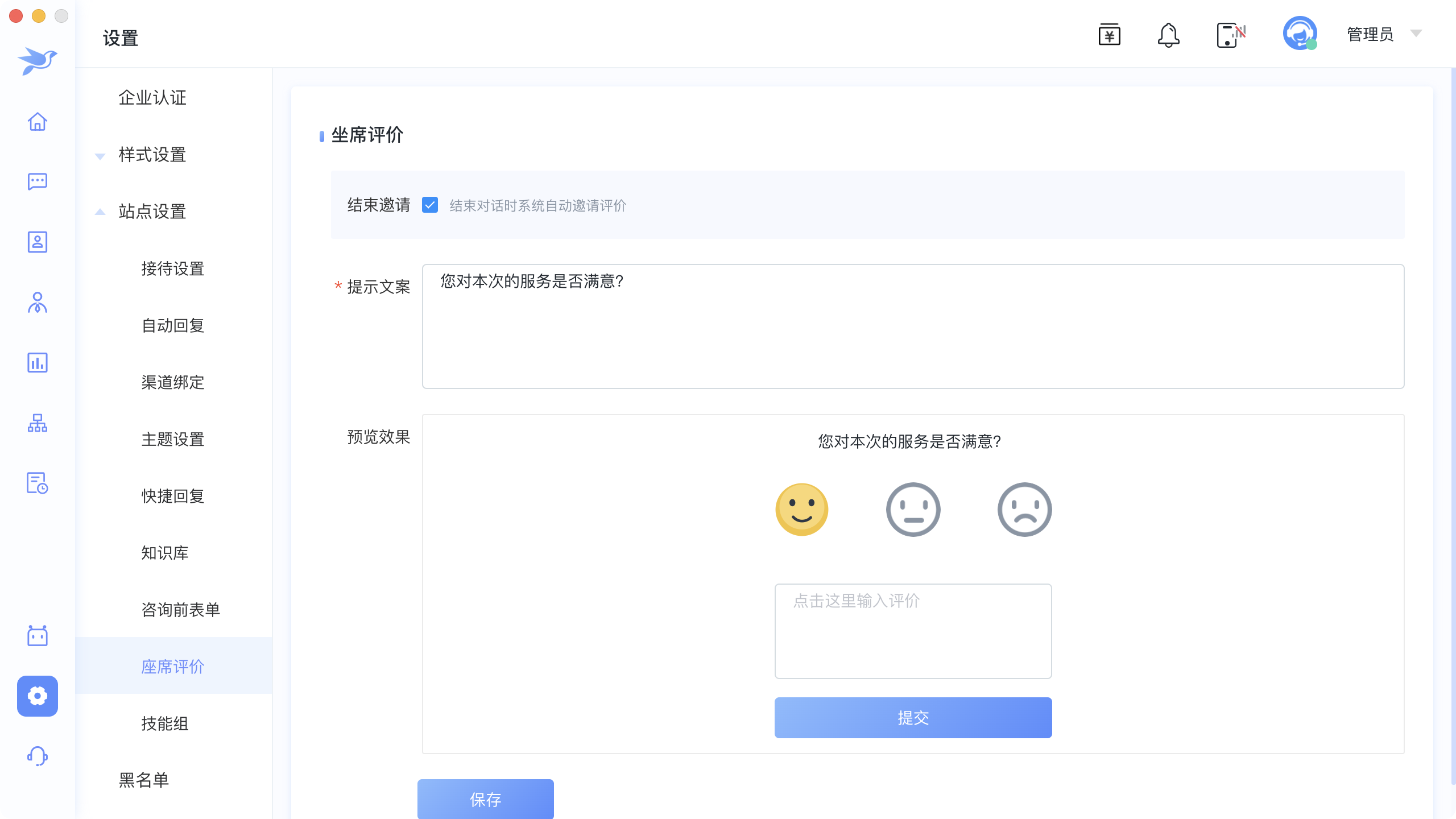The image size is (1456, 819).
Task: Expand the 样式设置 menu section
Action: pos(152,155)
